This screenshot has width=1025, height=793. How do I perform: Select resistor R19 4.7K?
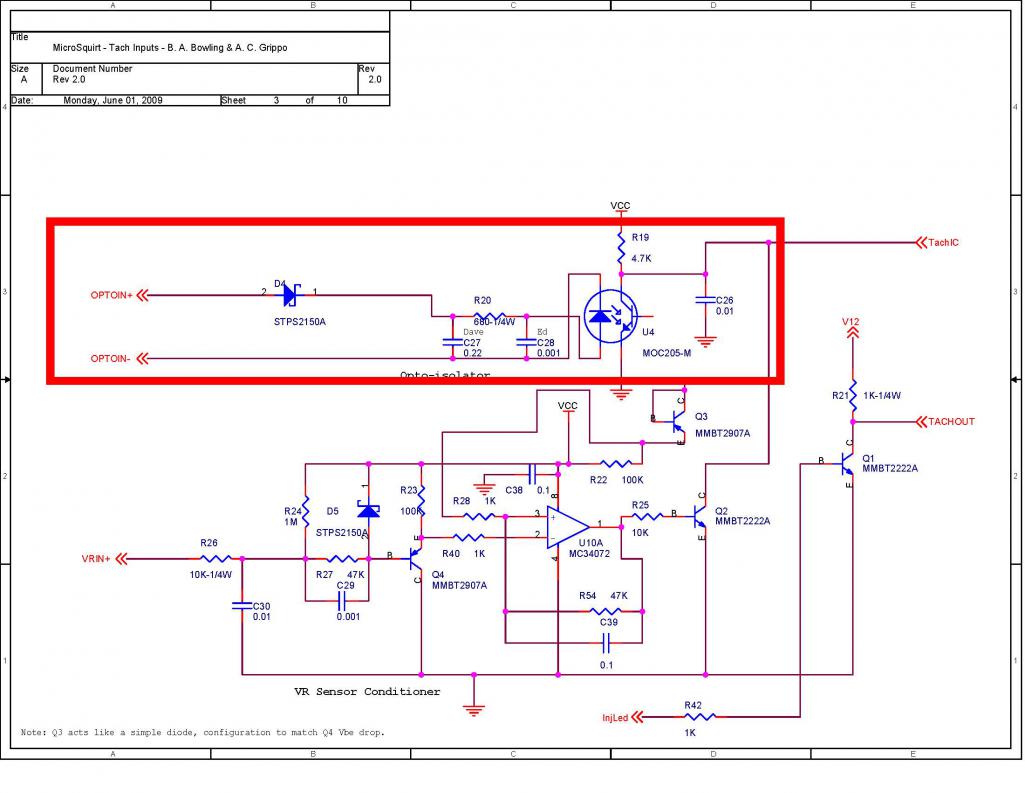point(621,248)
